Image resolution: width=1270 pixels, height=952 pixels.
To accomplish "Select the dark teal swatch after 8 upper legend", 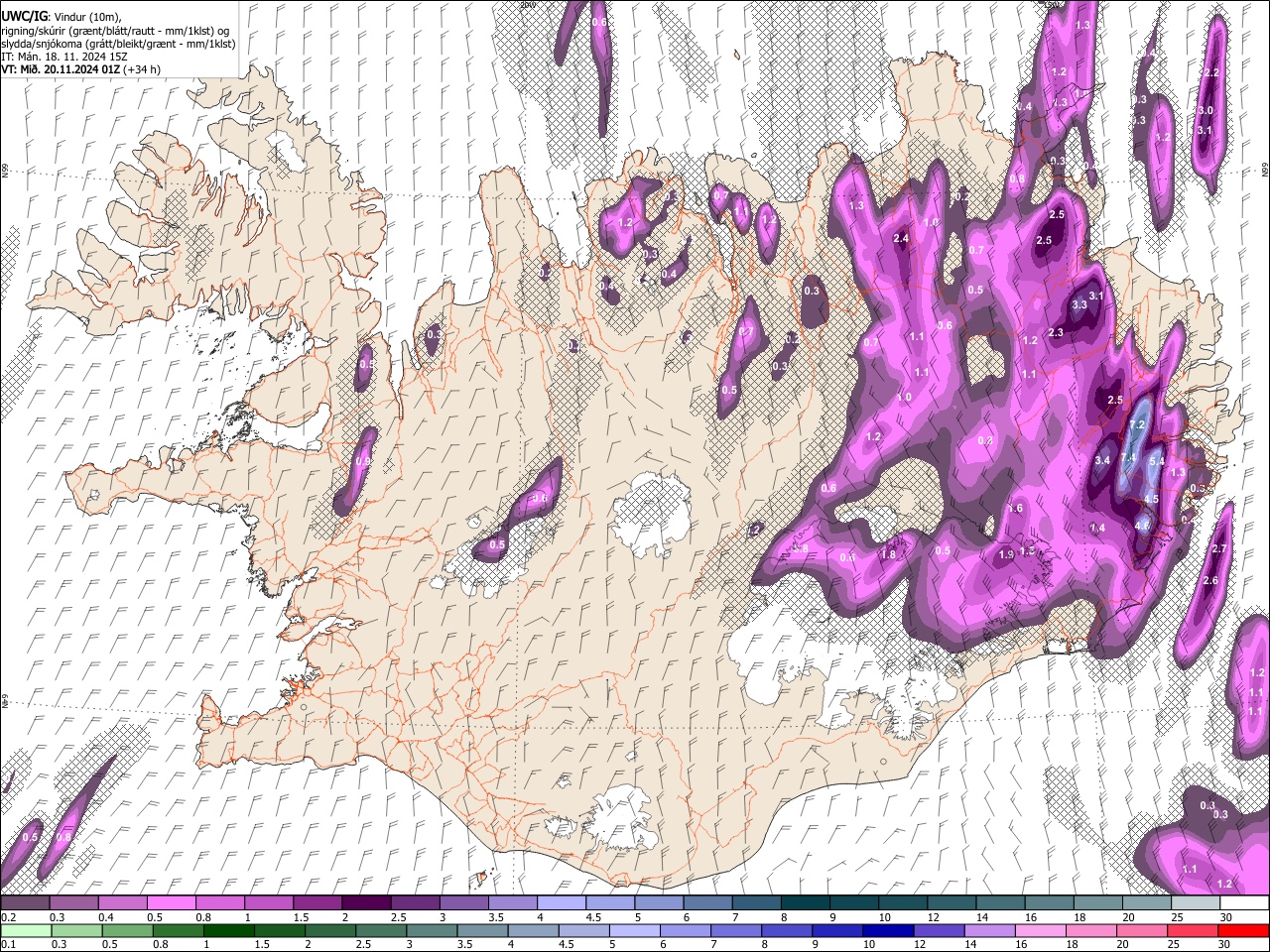I will click(804, 903).
